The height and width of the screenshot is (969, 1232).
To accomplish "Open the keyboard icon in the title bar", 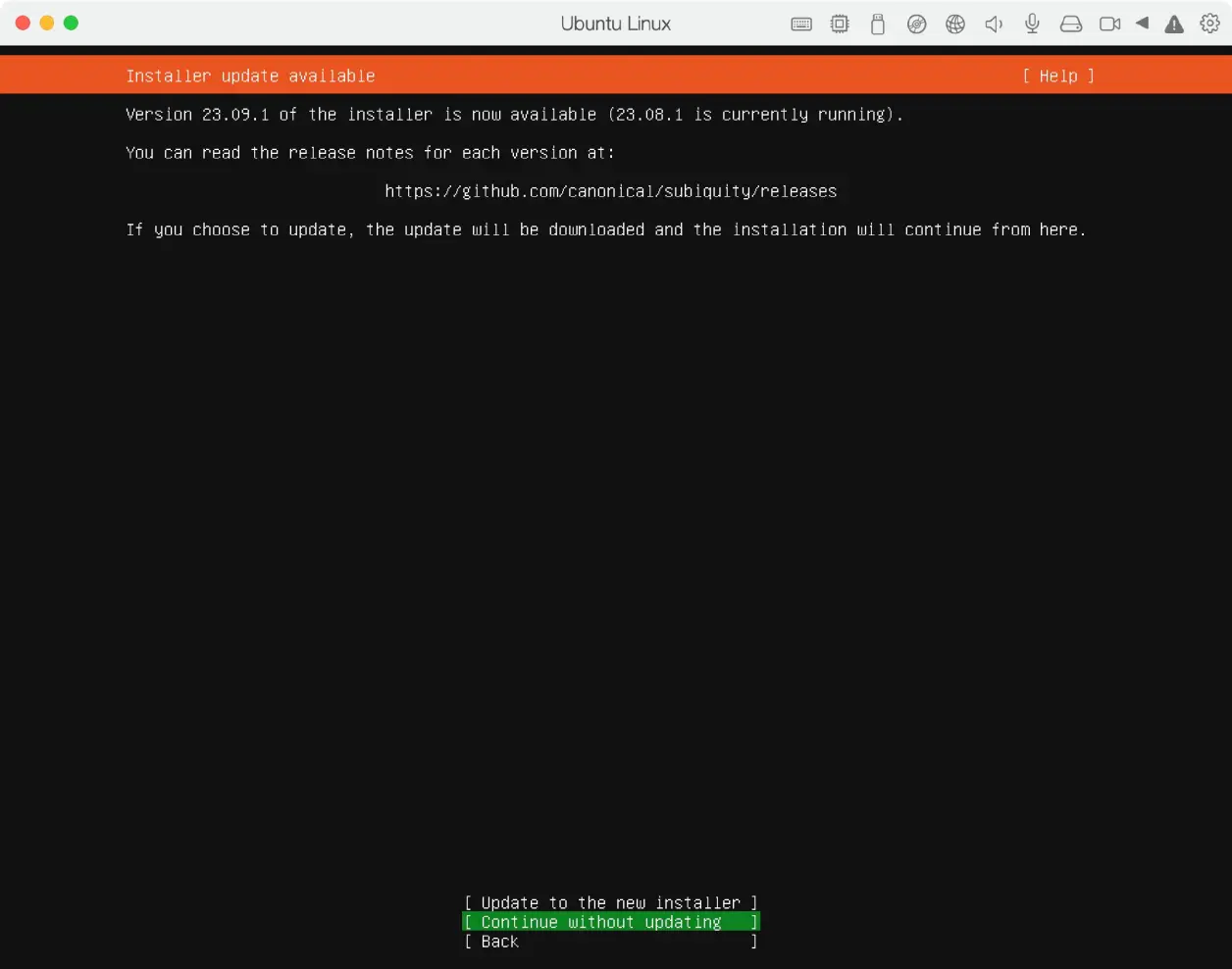I will click(801, 24).
